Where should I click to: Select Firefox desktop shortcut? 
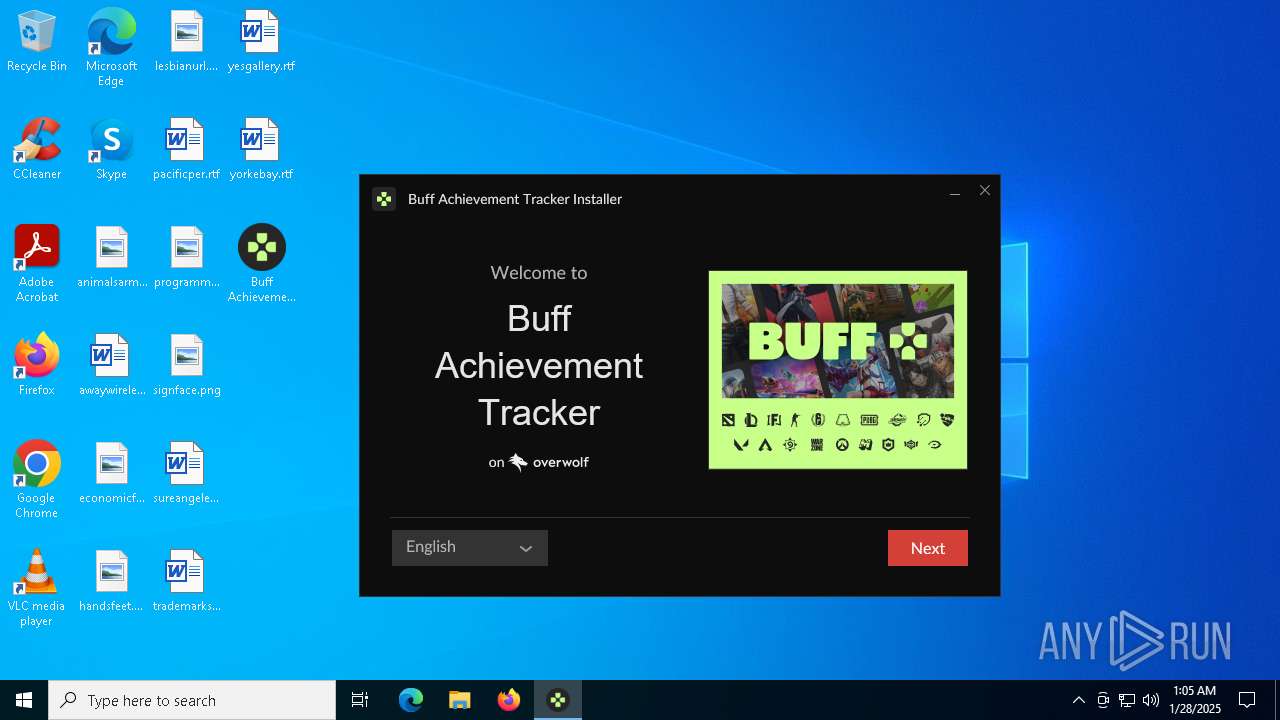click(37, 366)
